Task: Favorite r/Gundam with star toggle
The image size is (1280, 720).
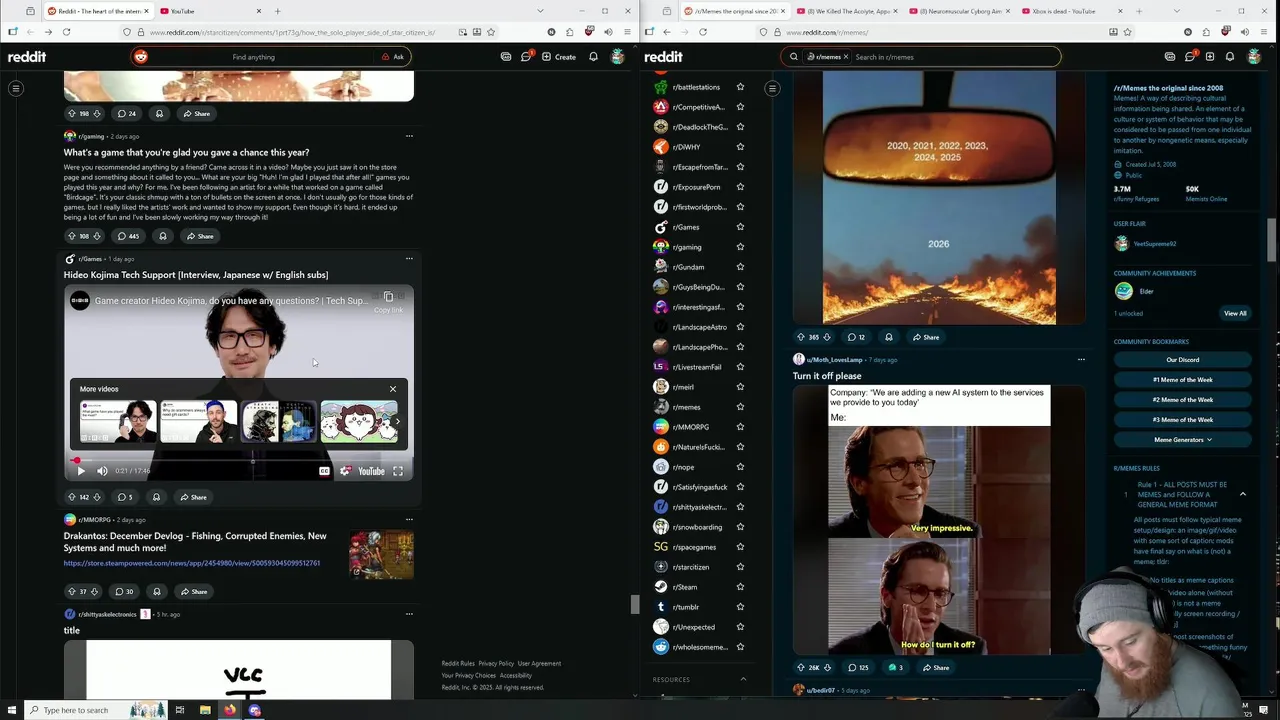Action: [740, 267]
